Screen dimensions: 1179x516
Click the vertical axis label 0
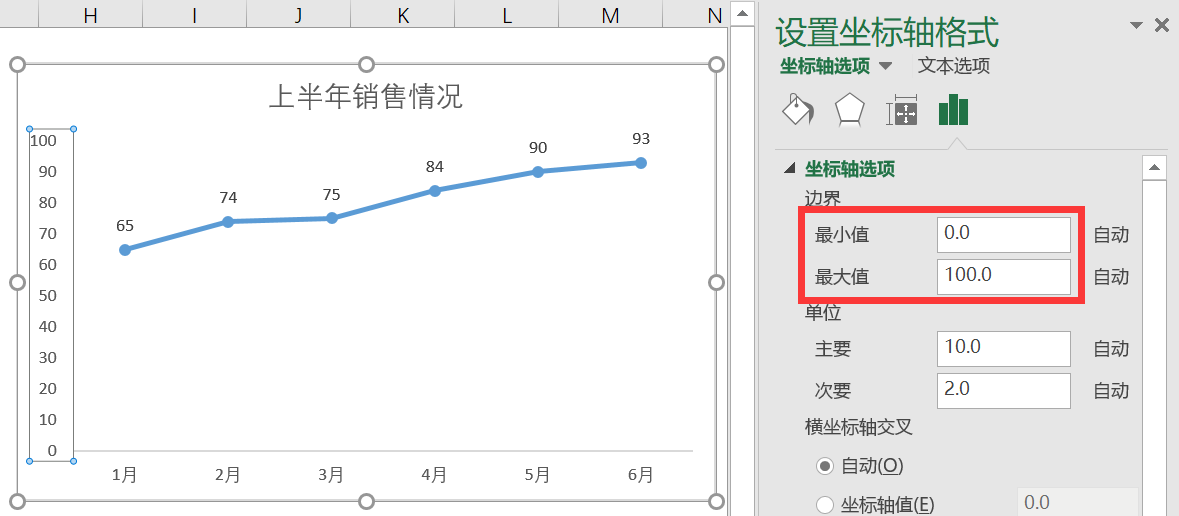click(x=52, y=451)
